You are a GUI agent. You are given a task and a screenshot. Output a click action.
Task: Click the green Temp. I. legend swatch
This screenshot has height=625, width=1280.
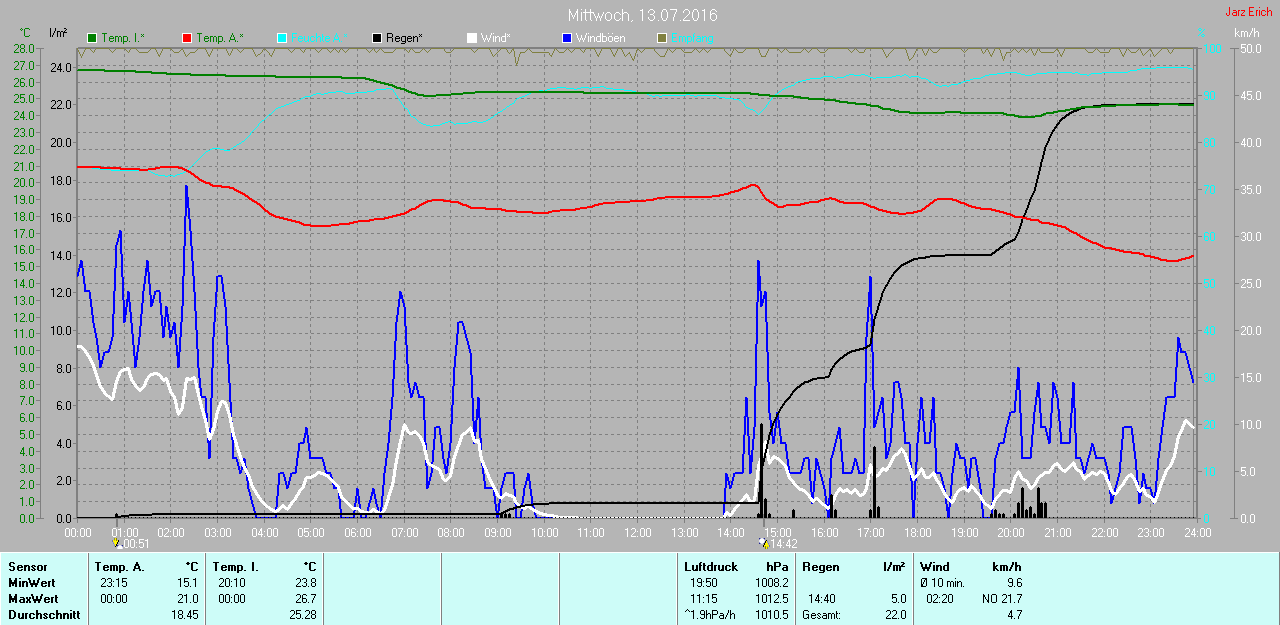(93, 38)
